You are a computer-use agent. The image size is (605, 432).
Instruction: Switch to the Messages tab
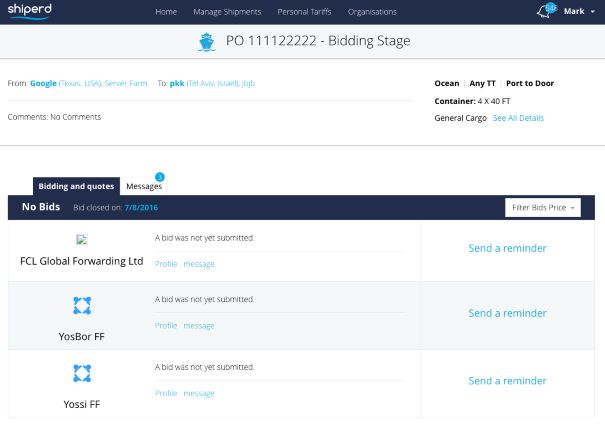click(x=144, y=186)
